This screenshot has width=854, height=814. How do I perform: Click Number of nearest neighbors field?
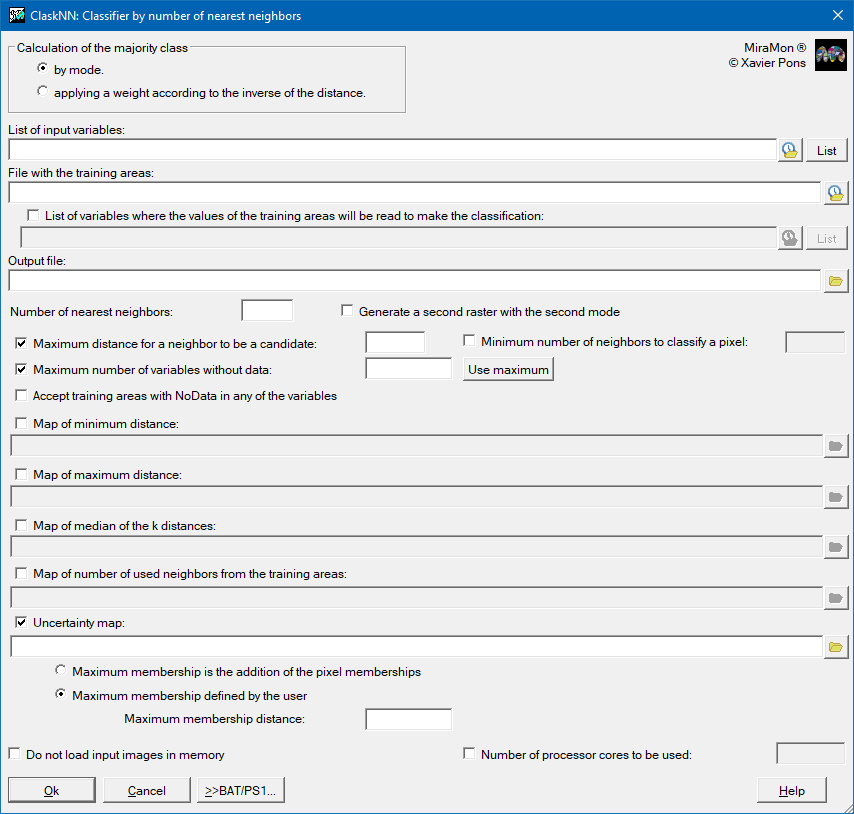tap(267, 311)
